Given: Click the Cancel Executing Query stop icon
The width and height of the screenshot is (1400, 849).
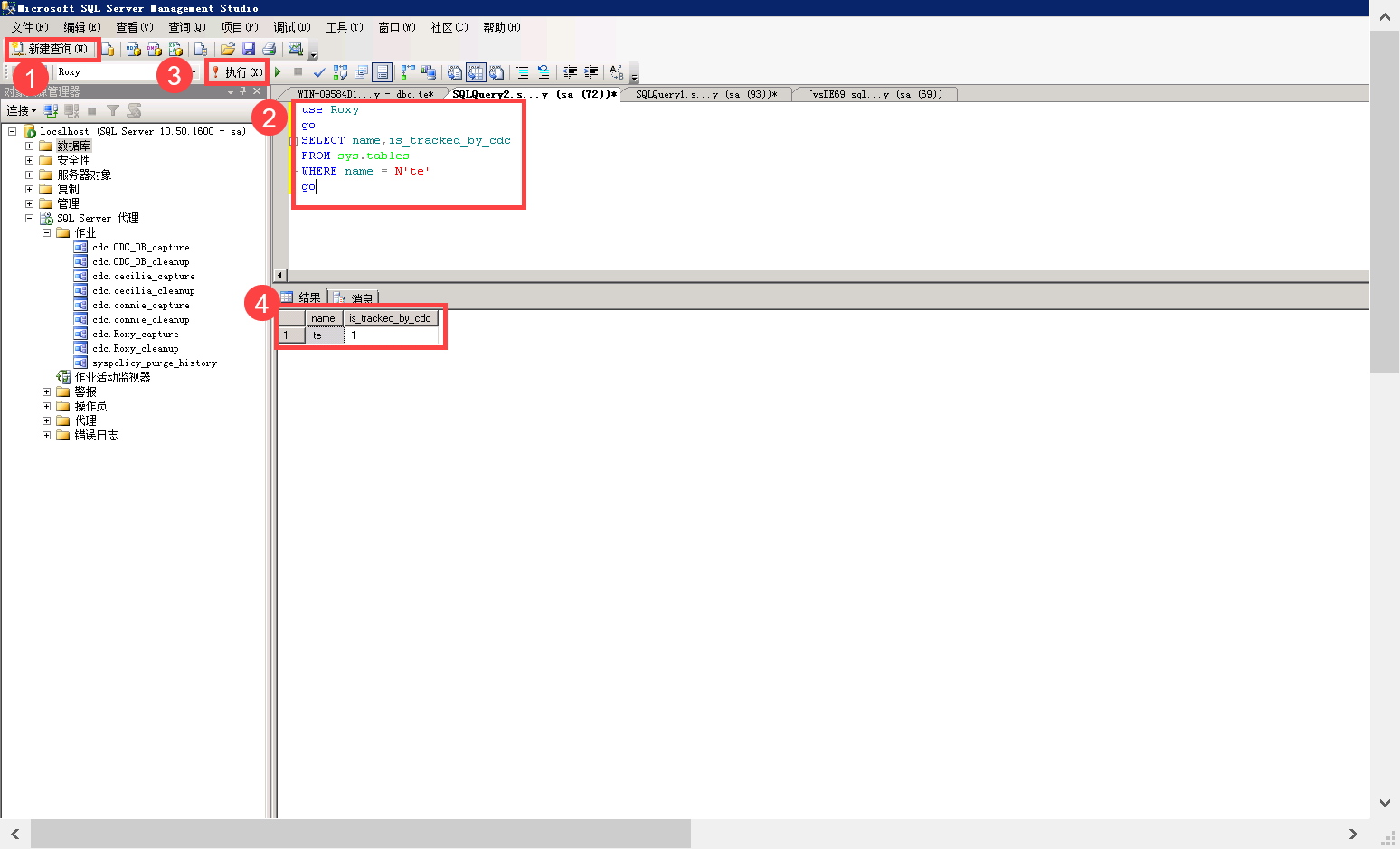Looking at the screenshot, I should click(298, 72).
